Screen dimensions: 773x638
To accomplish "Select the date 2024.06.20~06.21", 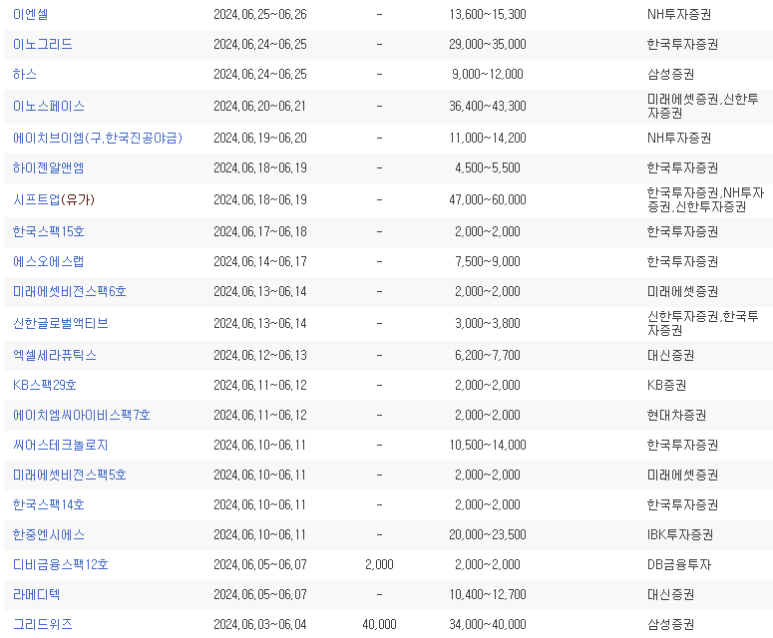I will tap(260, 106).
